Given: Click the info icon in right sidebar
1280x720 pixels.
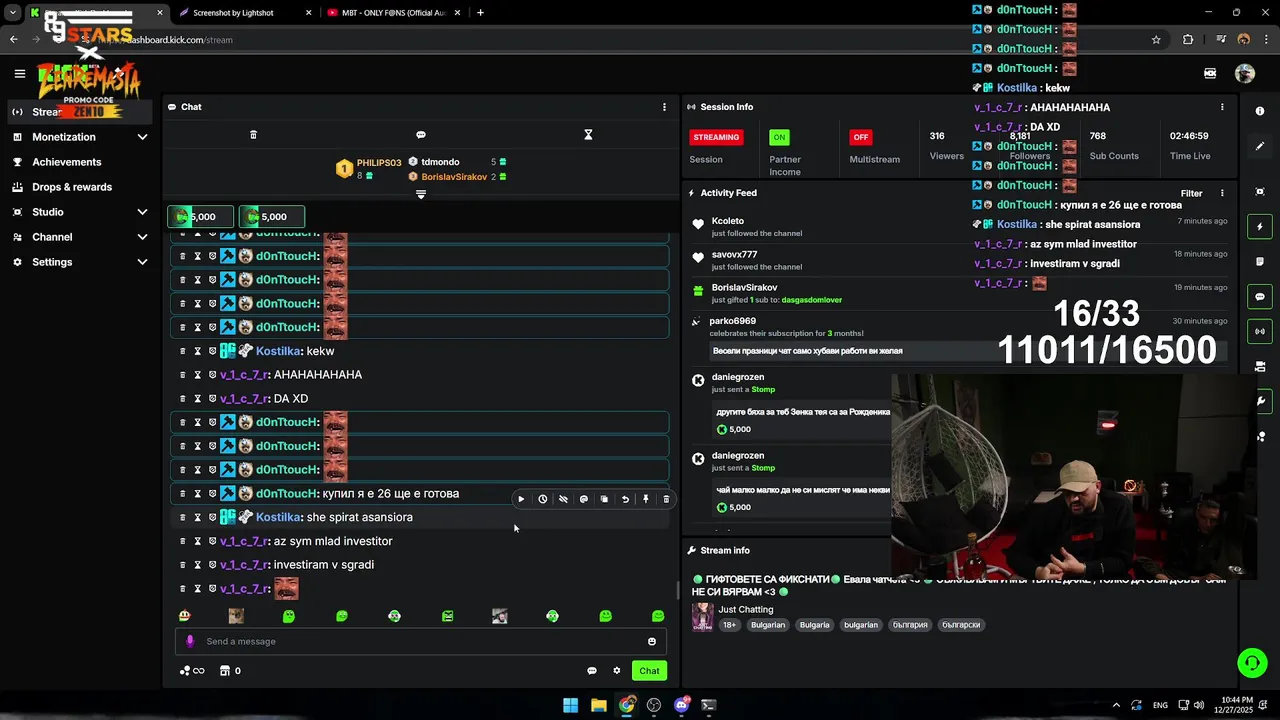Looking at the screenshot, I should point(1260,111).
